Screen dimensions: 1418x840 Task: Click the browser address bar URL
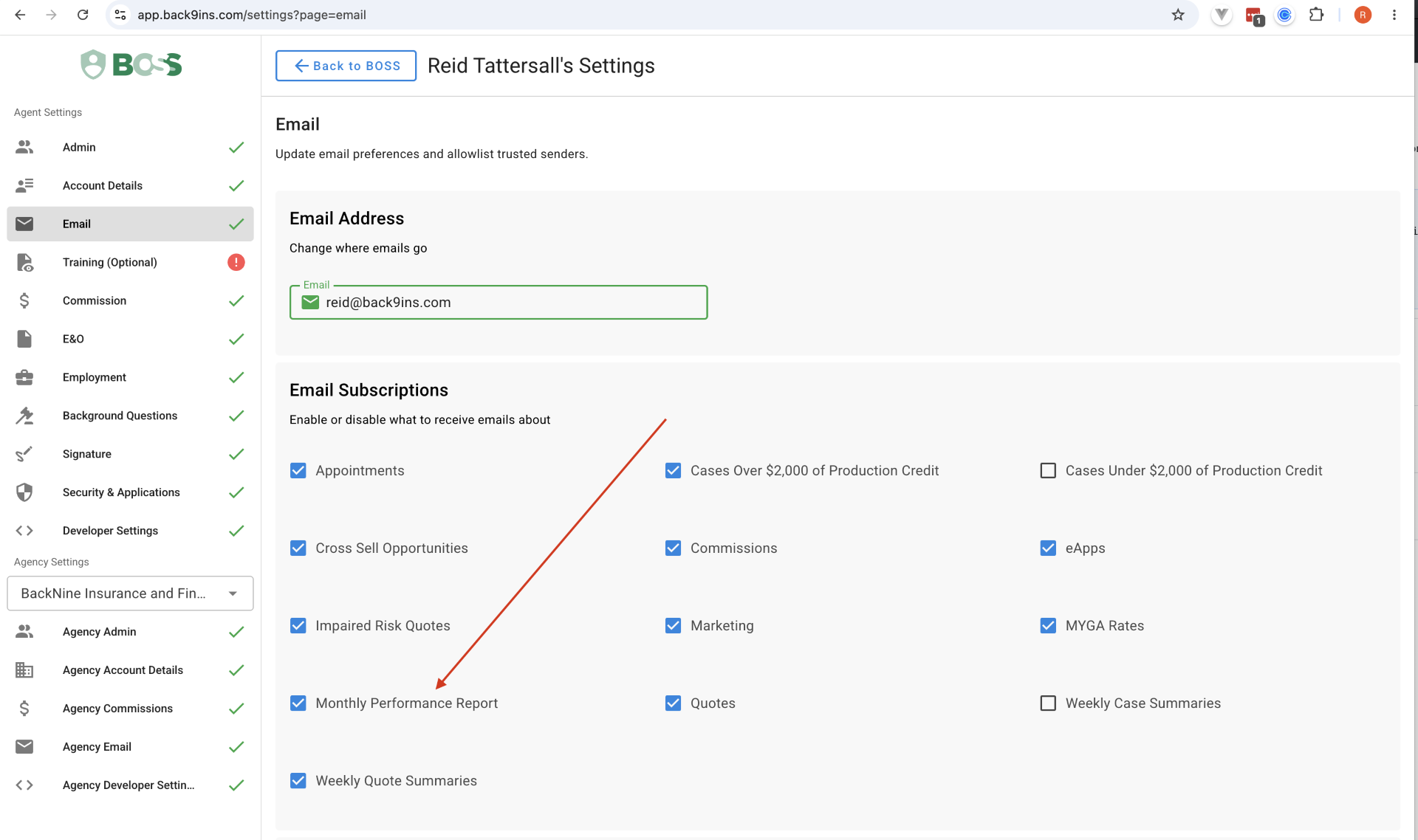click(252, 15)
